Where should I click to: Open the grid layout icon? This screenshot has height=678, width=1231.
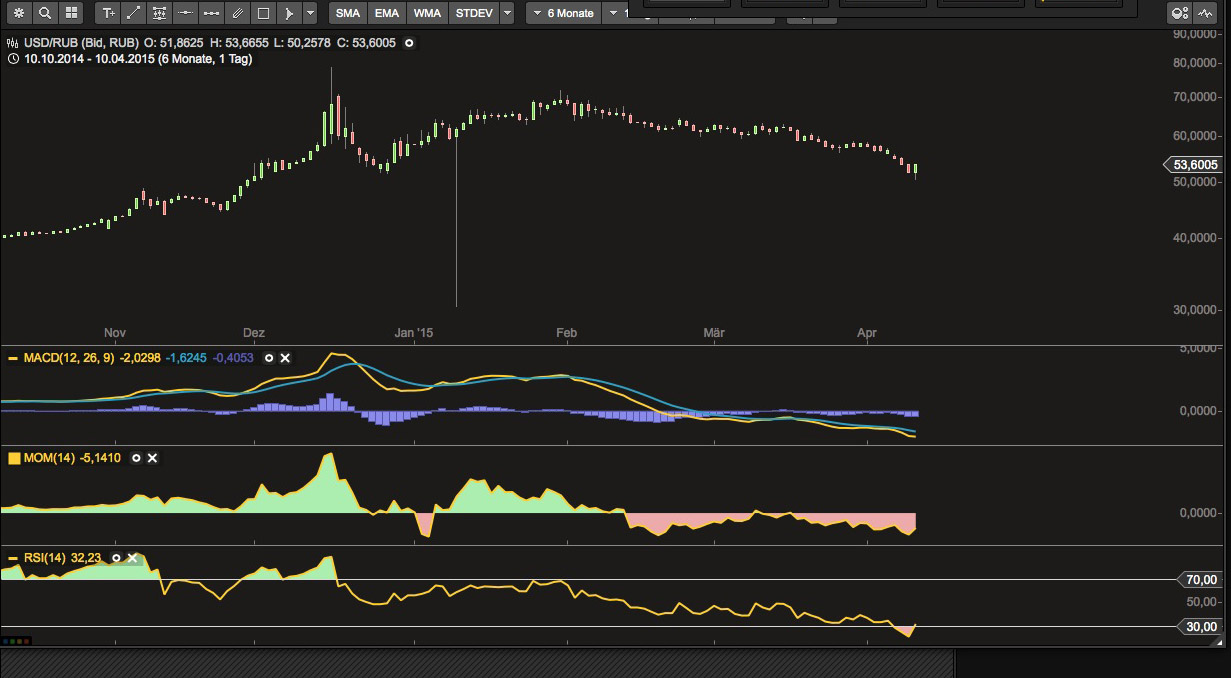70,13
